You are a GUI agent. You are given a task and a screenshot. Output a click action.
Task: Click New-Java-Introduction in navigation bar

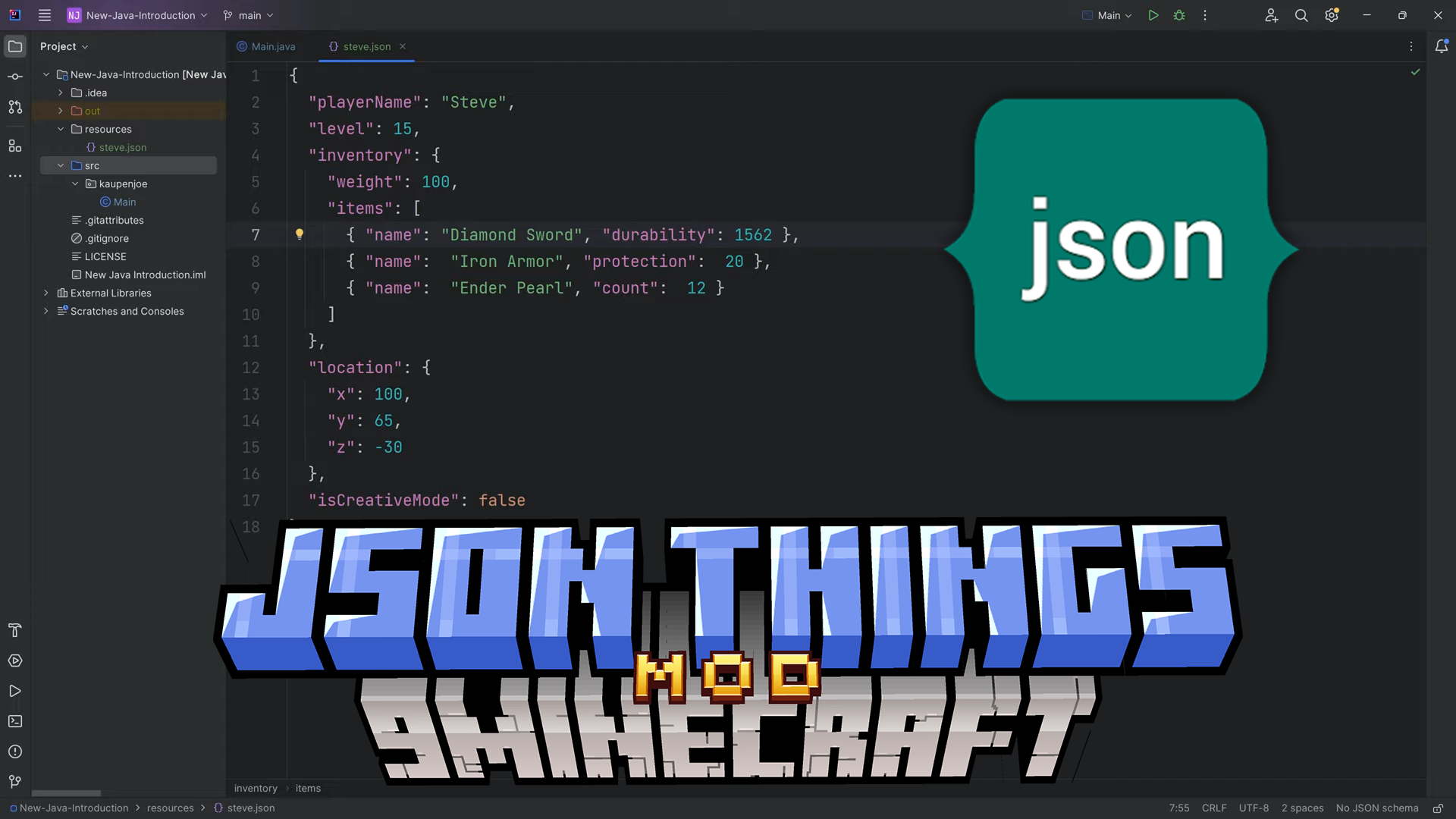(69, 808)
